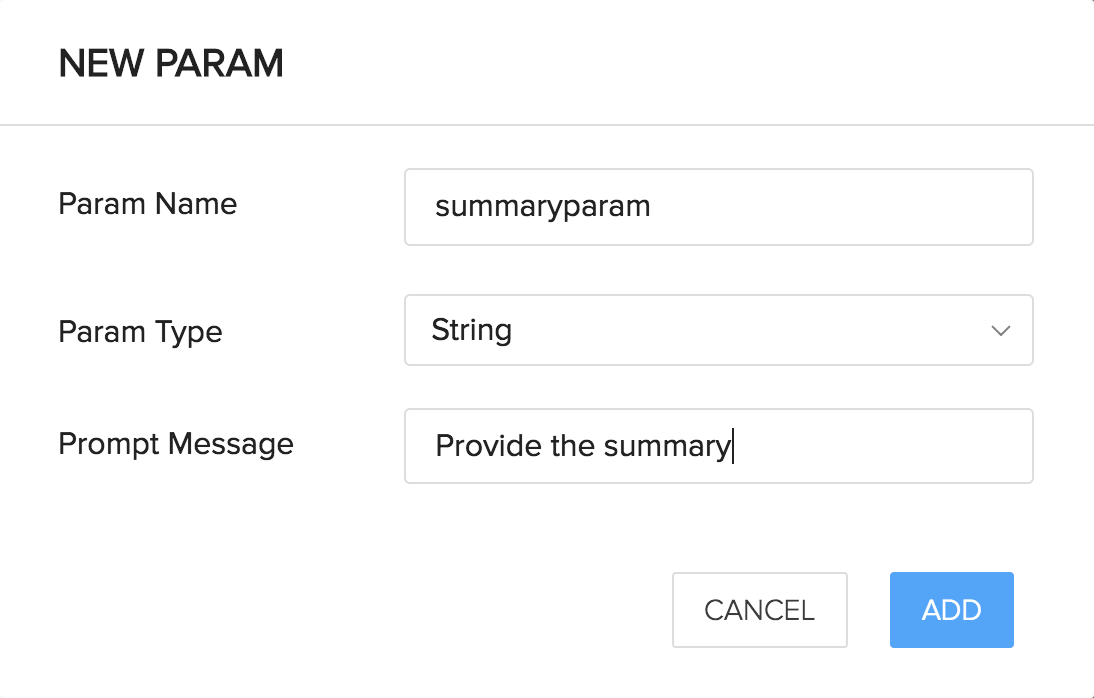
Task: Open the Param Type dropdown
Action: pos(719,330)
